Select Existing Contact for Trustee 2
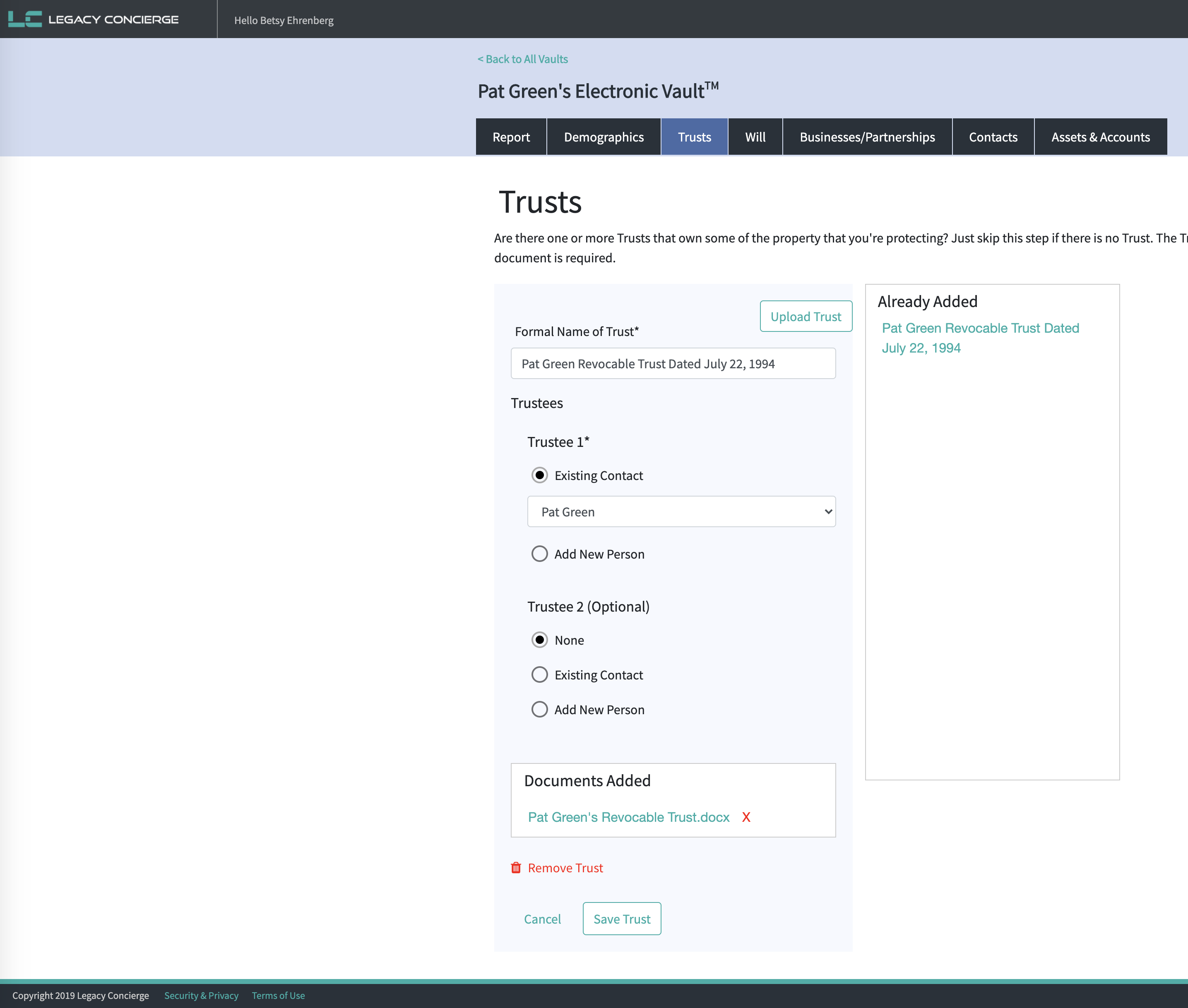 tap(539, 675)
